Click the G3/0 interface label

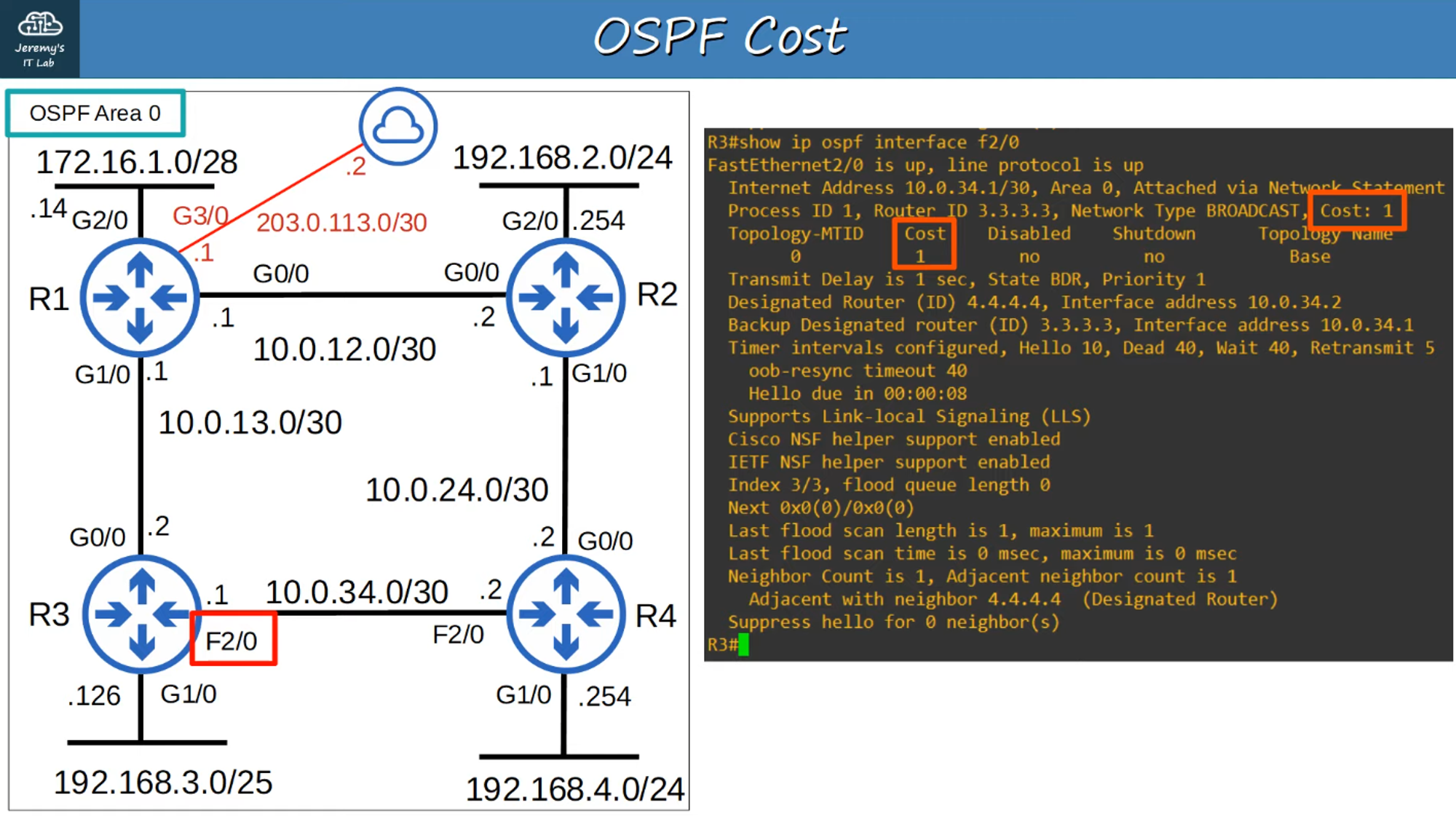point(200,215)
